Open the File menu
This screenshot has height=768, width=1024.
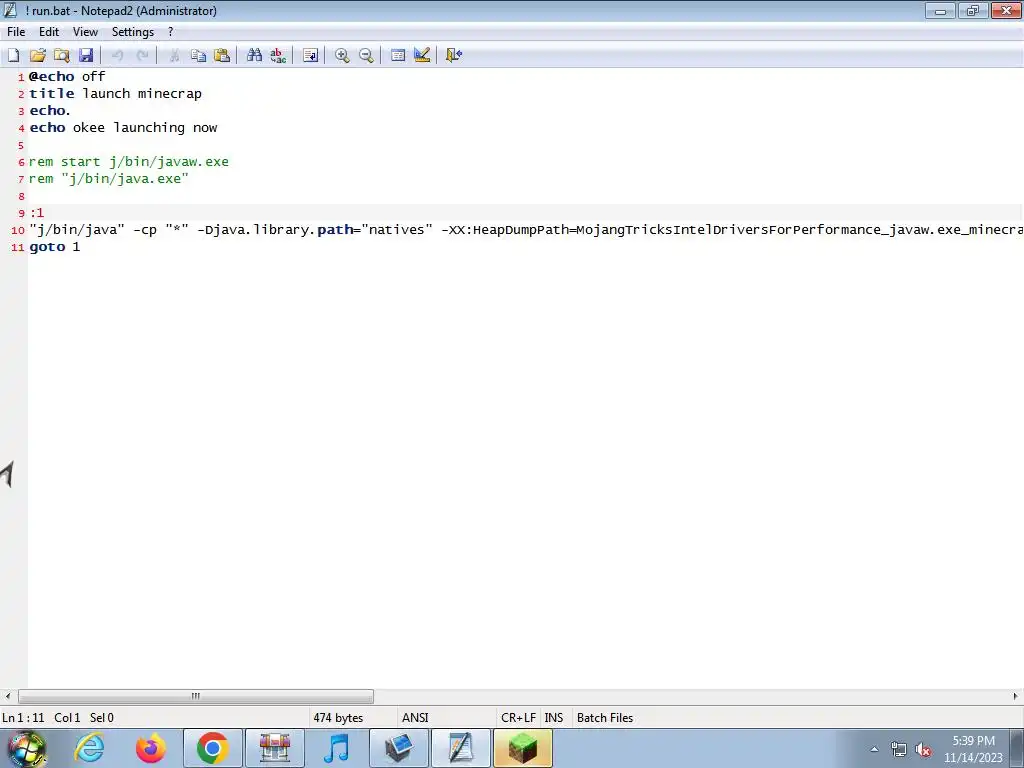16,32
